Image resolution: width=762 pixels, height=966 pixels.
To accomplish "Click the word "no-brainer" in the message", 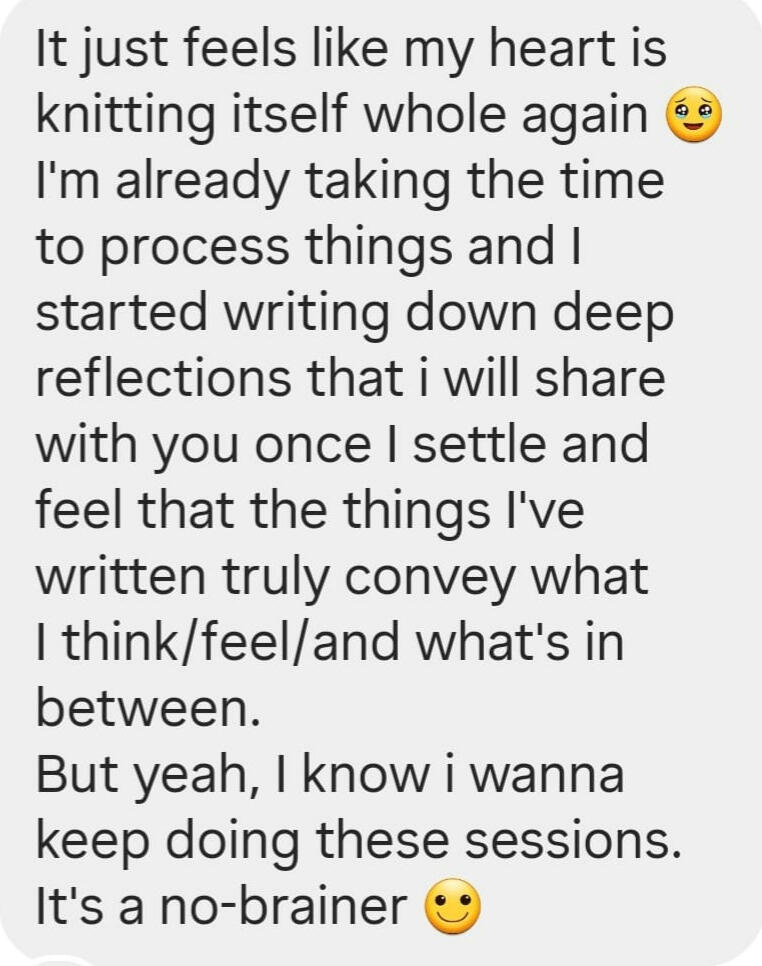I will click(x=270, y=908).
